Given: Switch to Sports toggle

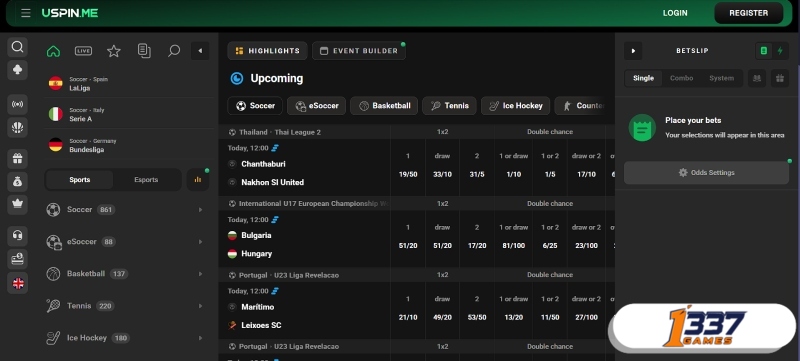Looking at the screenshot, I should 80,179.
